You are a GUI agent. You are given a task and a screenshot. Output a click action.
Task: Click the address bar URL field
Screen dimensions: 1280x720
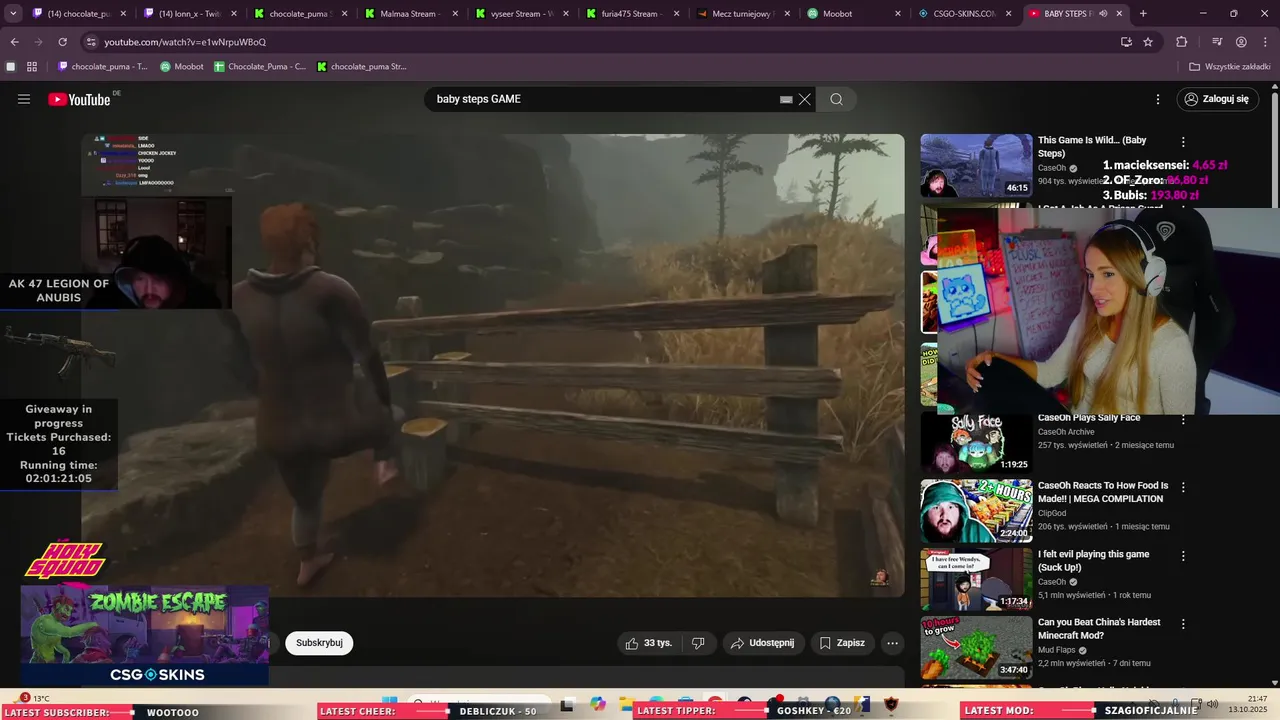600,42
